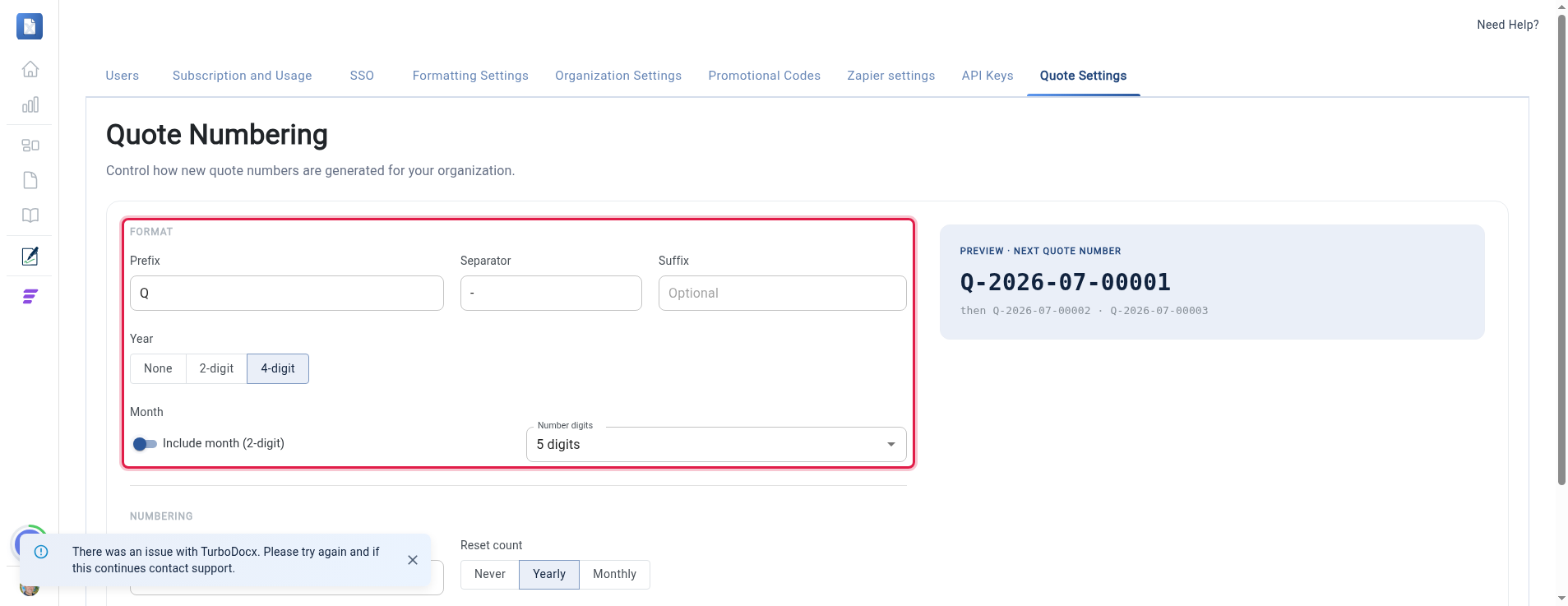Open the home icon in sidebar
This screenshot has height=606, width=1568.
point(30,69)
